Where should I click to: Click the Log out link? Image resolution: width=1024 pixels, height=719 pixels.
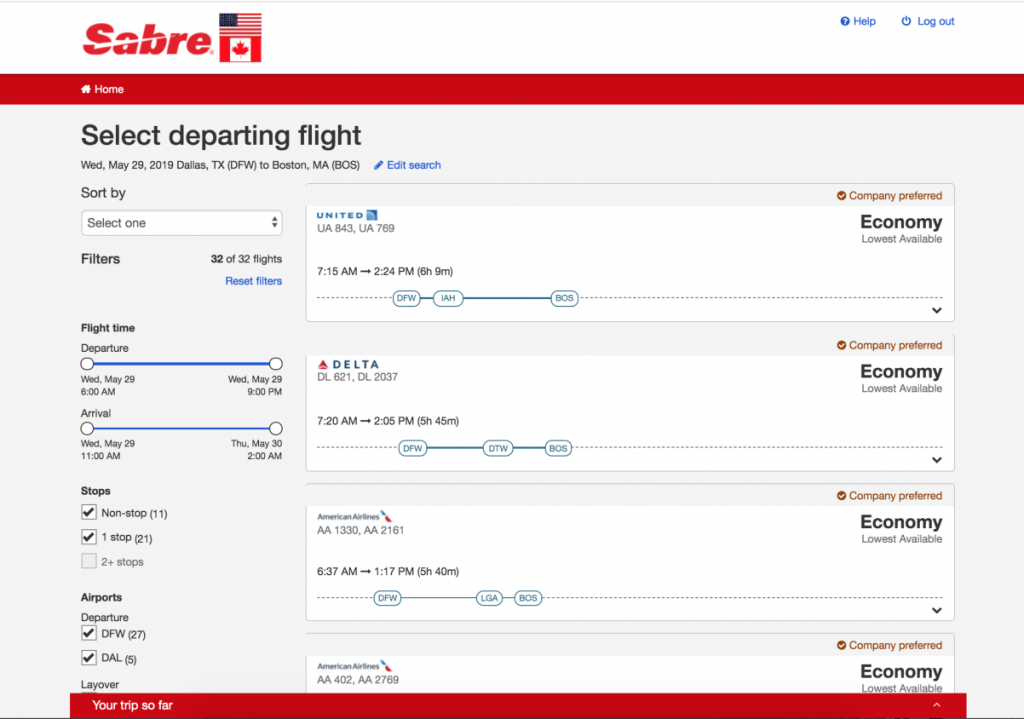(927, 22)
